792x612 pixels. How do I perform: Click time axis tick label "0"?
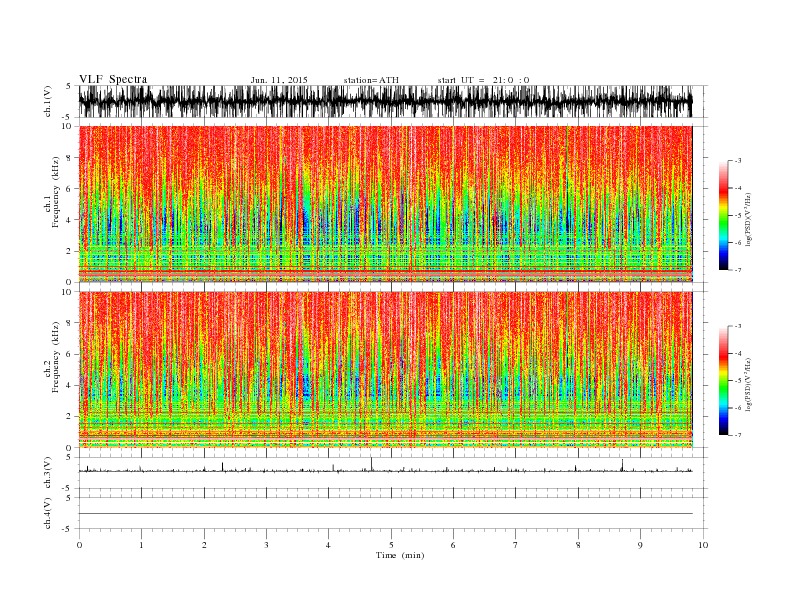tap(79, 545)
